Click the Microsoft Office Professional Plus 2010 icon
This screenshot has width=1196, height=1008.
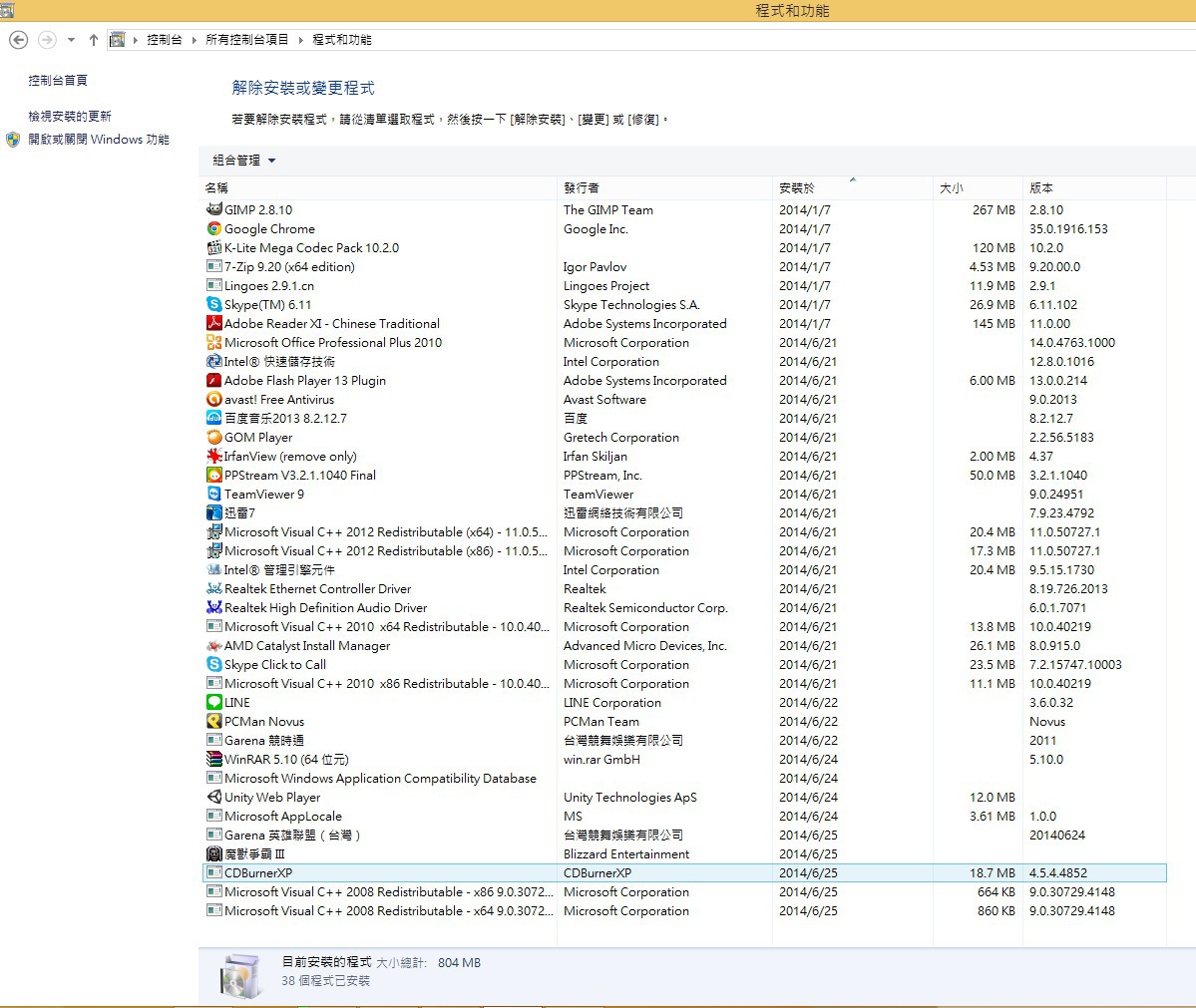tap(214, 342)
